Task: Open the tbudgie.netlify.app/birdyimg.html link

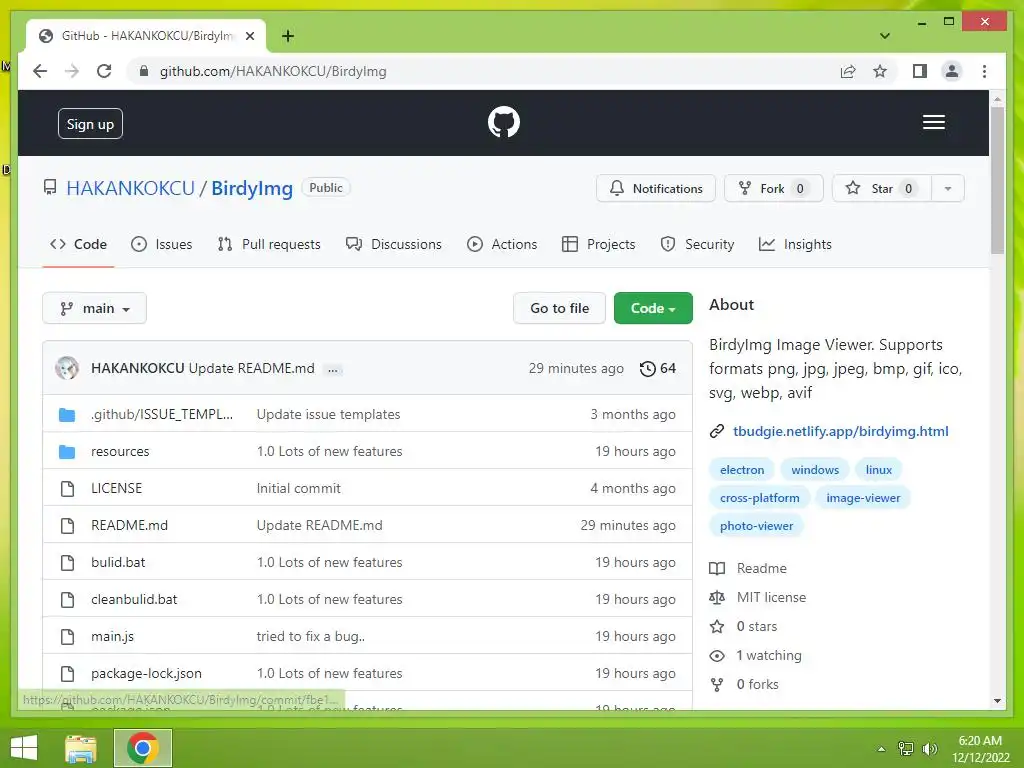Action: coord(840,432)
